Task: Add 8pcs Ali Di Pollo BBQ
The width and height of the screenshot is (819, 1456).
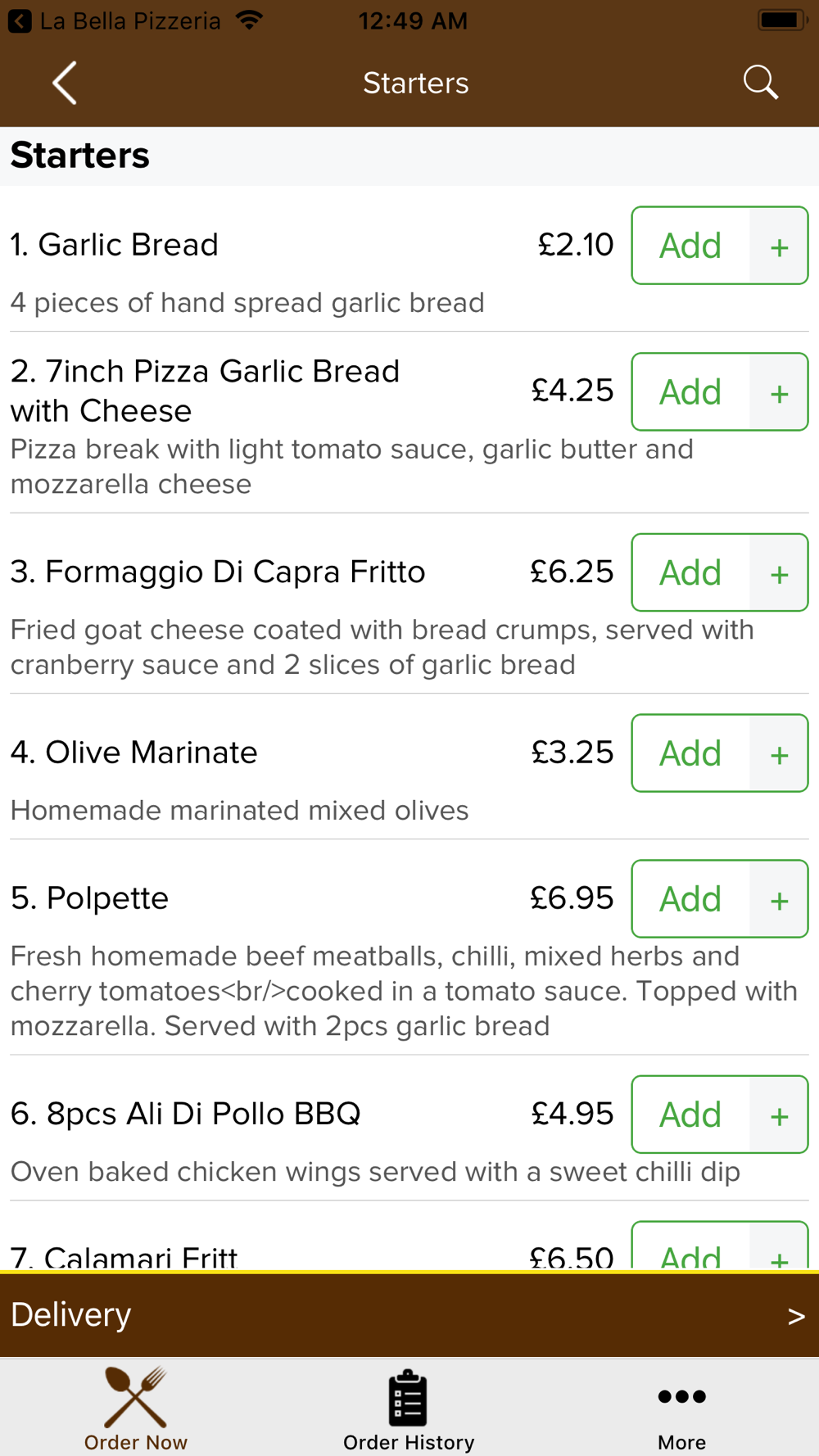Action: pos(690,1115)
